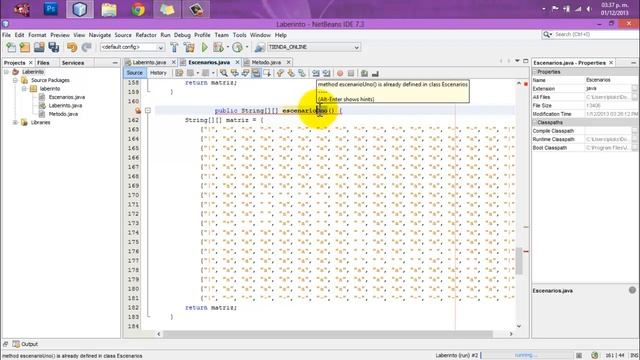
Task: Click the Find Next Occurrence editor icon
Action: pos(245,73)
